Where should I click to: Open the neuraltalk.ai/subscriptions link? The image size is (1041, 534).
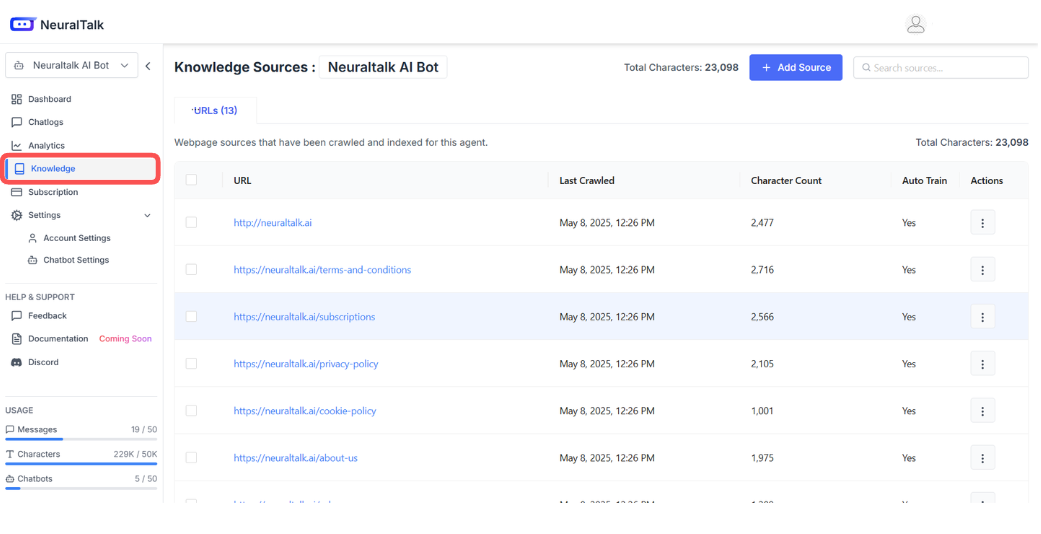pos(304,317)
